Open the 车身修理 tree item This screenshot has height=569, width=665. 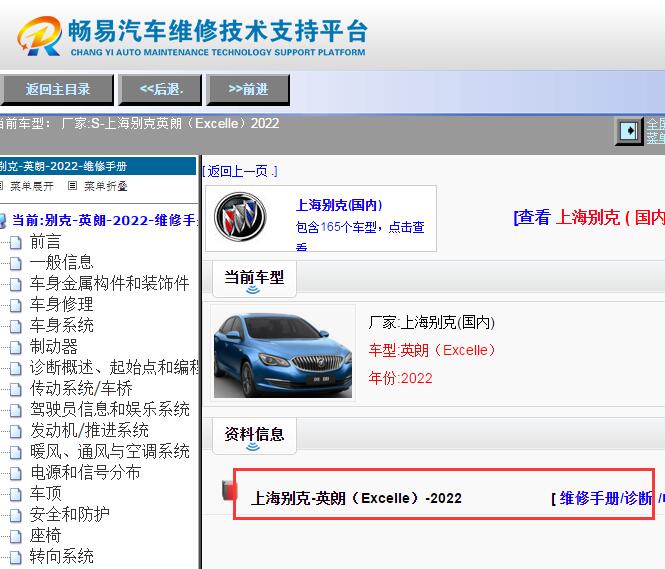[x=61, y=304]
